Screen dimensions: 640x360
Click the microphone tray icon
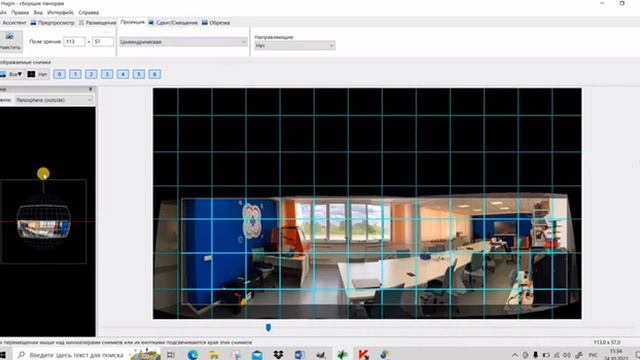(x=536, y=355)
